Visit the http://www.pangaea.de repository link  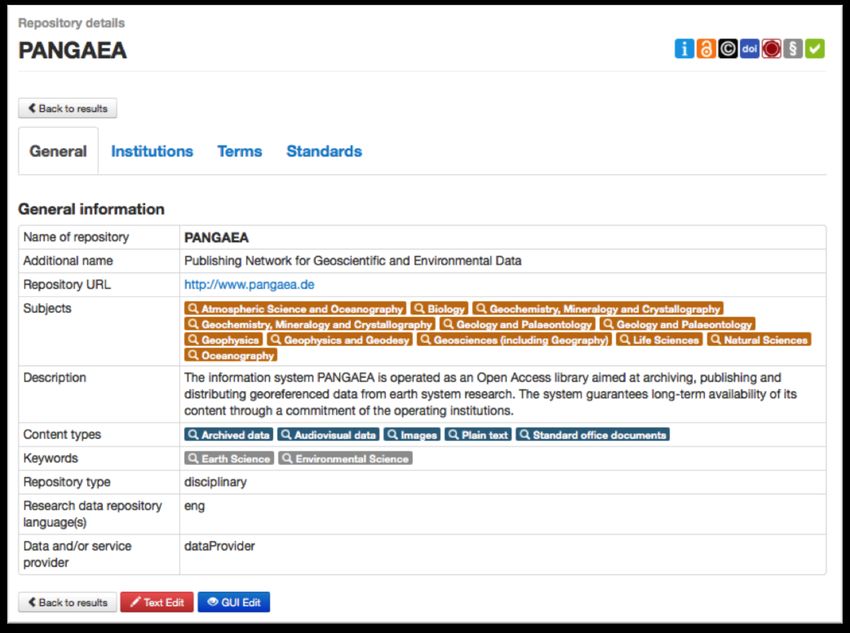[x=249, y=285]
